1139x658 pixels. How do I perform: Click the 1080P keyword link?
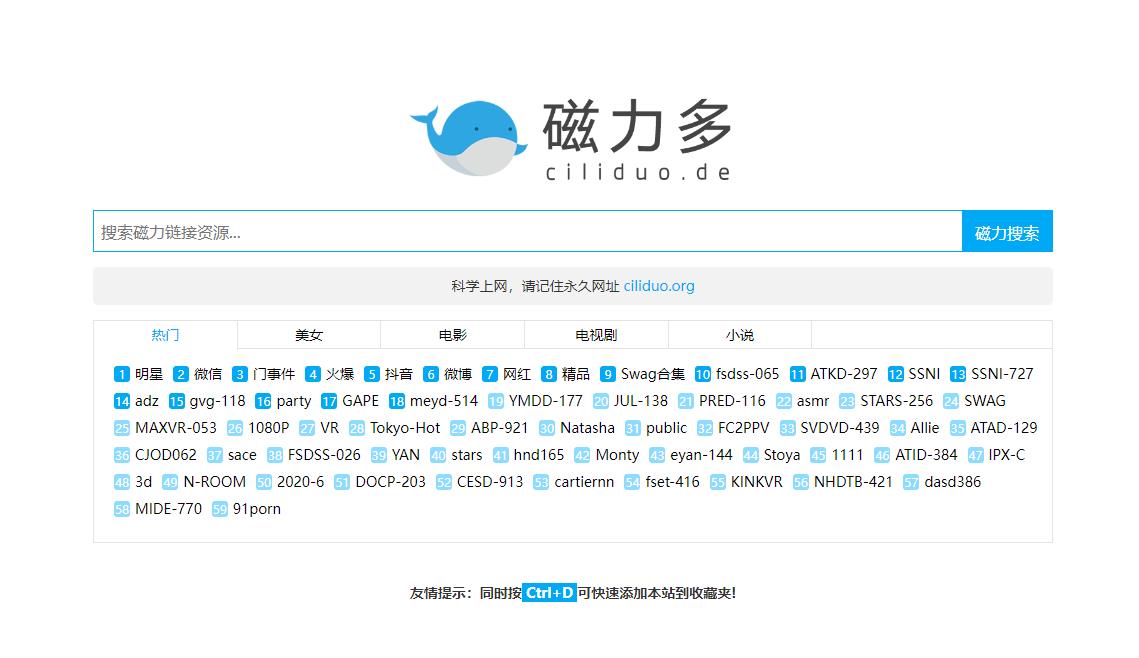[x=267, y=428]
